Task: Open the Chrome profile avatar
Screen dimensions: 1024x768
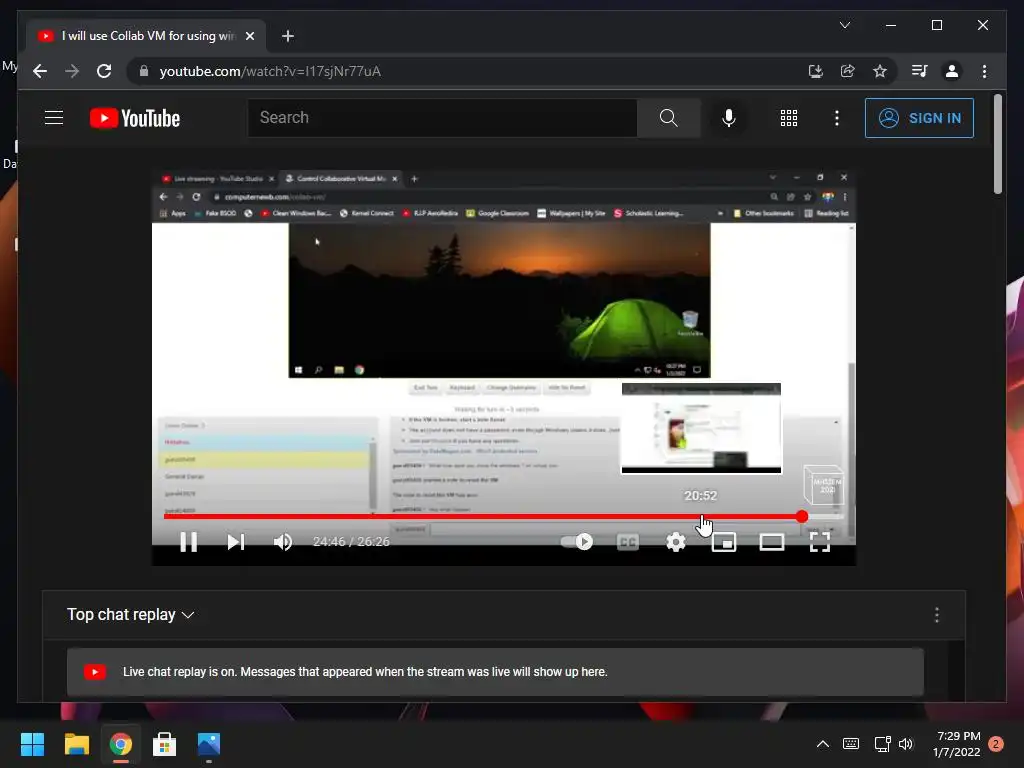Action: 952,71
